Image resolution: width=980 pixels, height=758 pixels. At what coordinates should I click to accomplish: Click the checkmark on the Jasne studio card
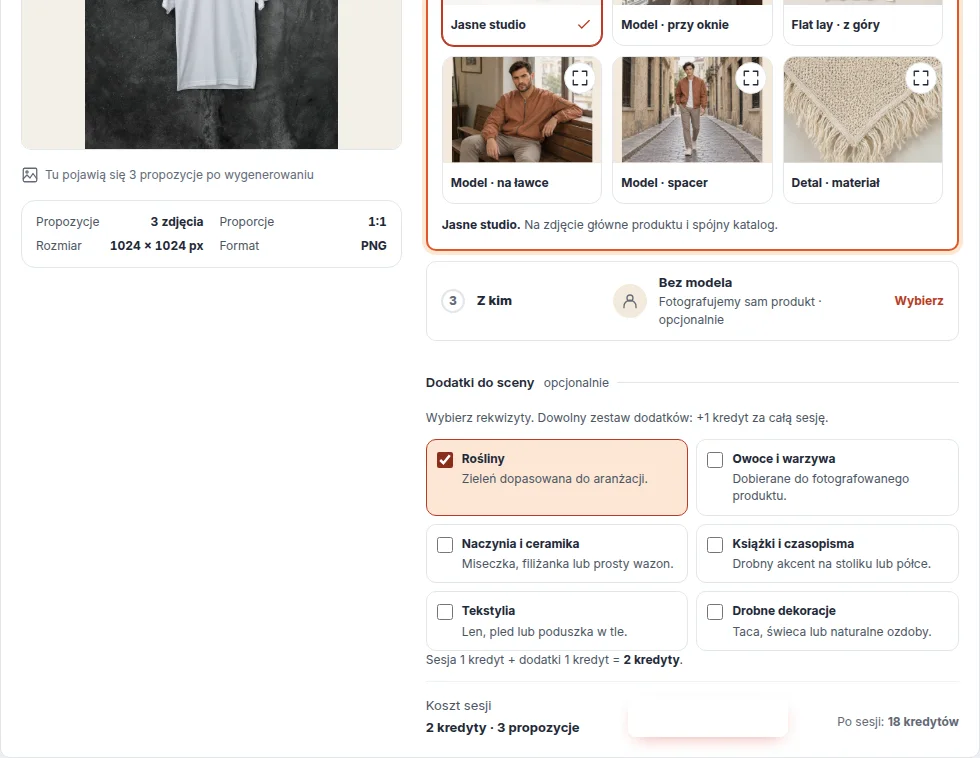point(584,25)
